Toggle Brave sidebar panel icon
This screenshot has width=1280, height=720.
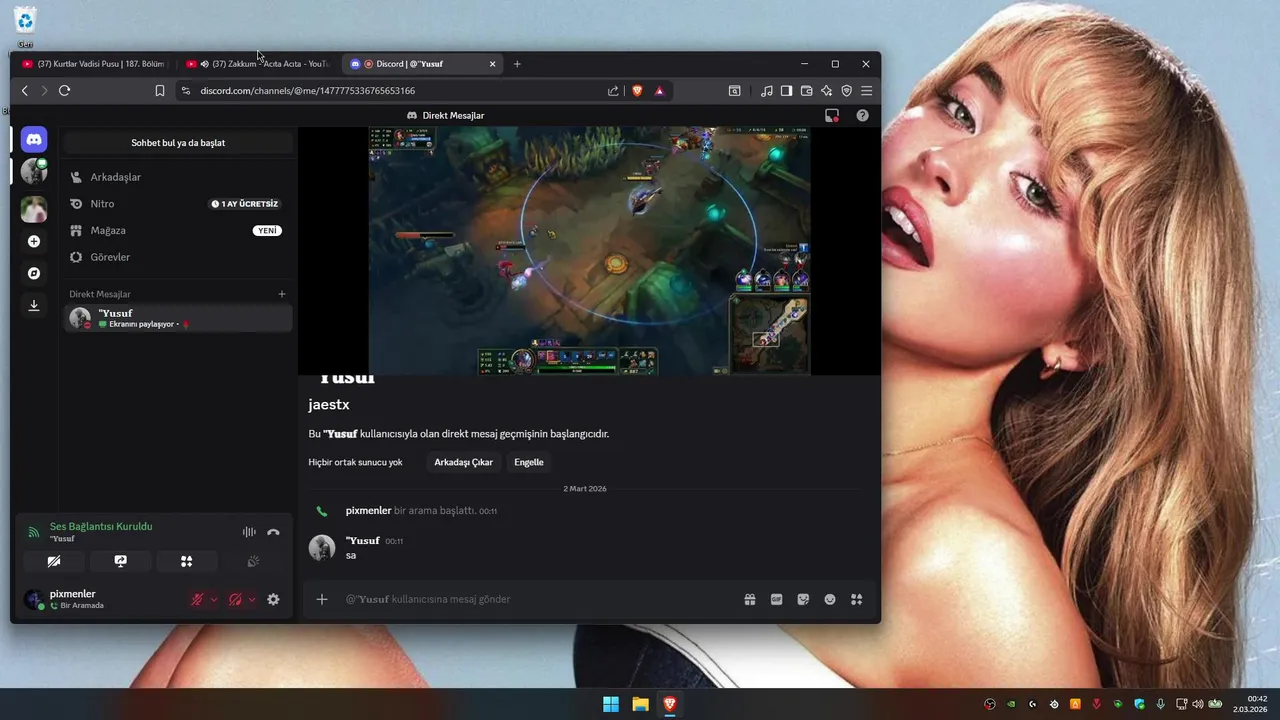pos(787,91)
